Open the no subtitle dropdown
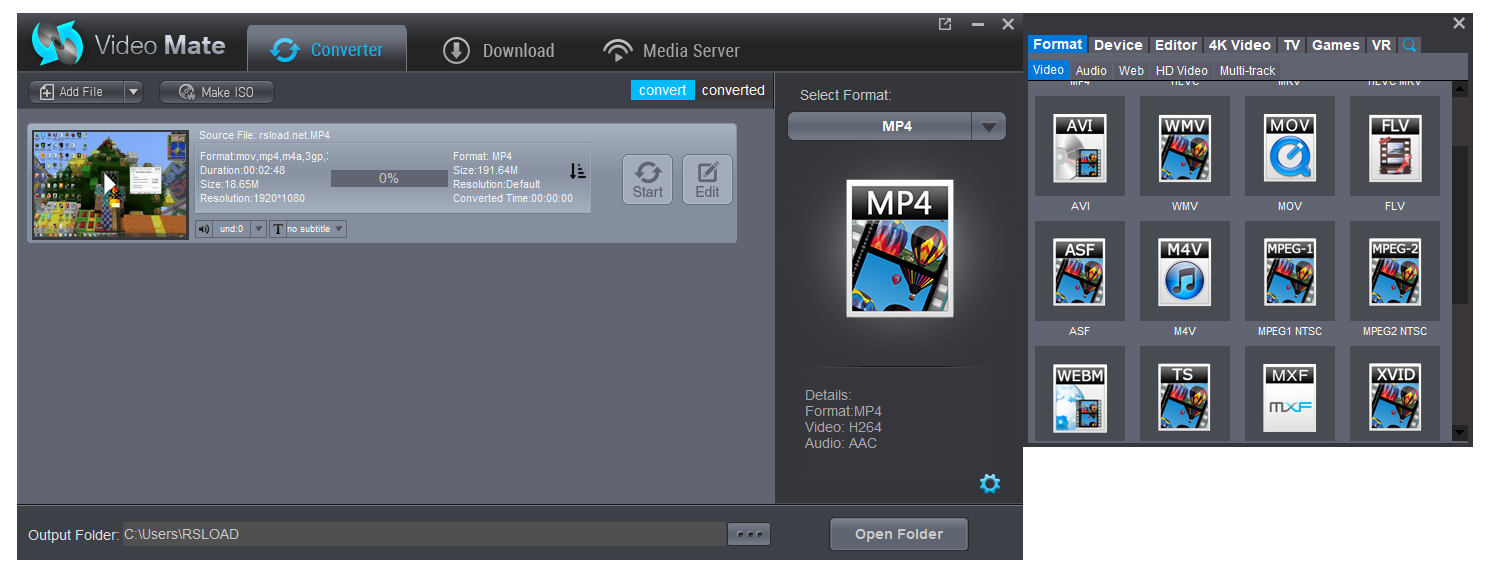 [x=338, y=229]
